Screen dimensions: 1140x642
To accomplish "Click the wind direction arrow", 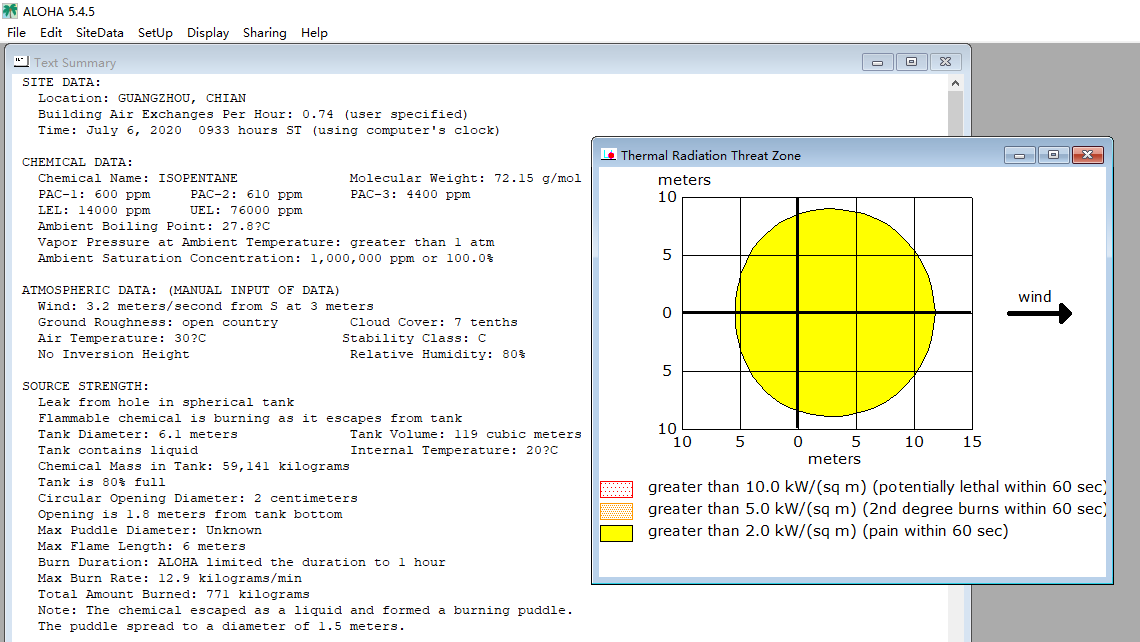I will point(1039,313).
